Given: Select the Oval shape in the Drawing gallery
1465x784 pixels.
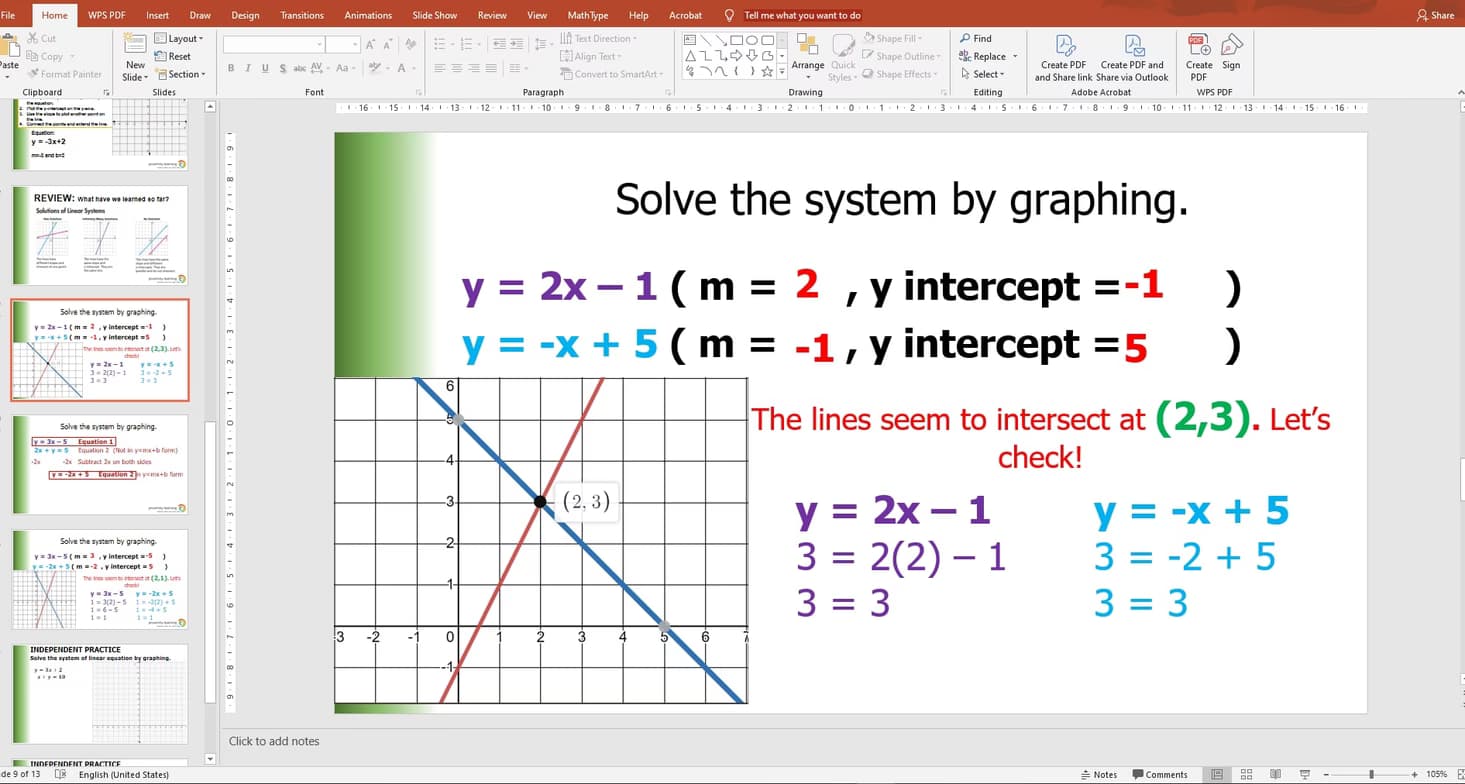Looking at the screenshot, I should (x=751, y=38).
